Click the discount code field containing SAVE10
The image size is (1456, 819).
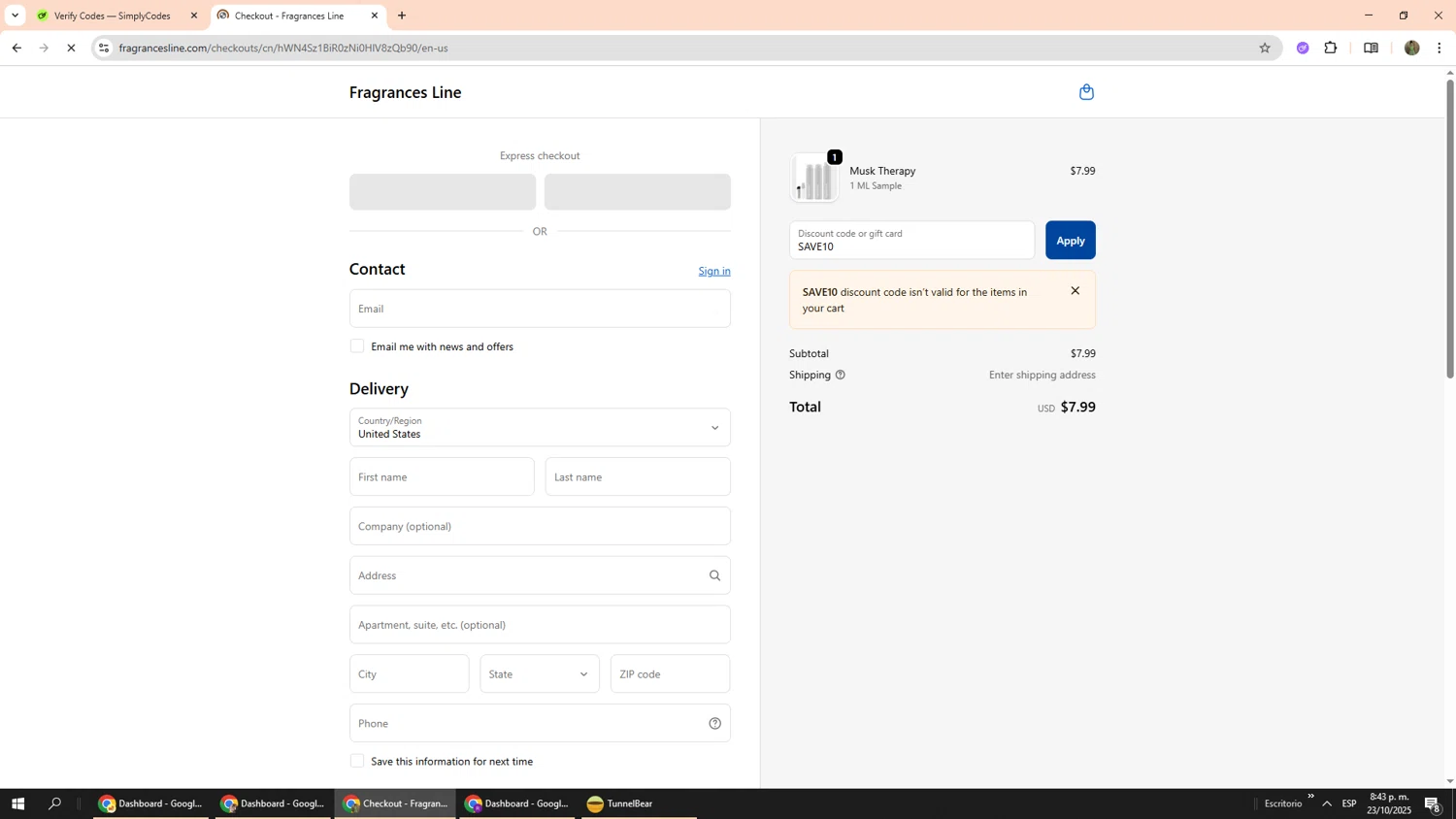click(x=912, y=240)
